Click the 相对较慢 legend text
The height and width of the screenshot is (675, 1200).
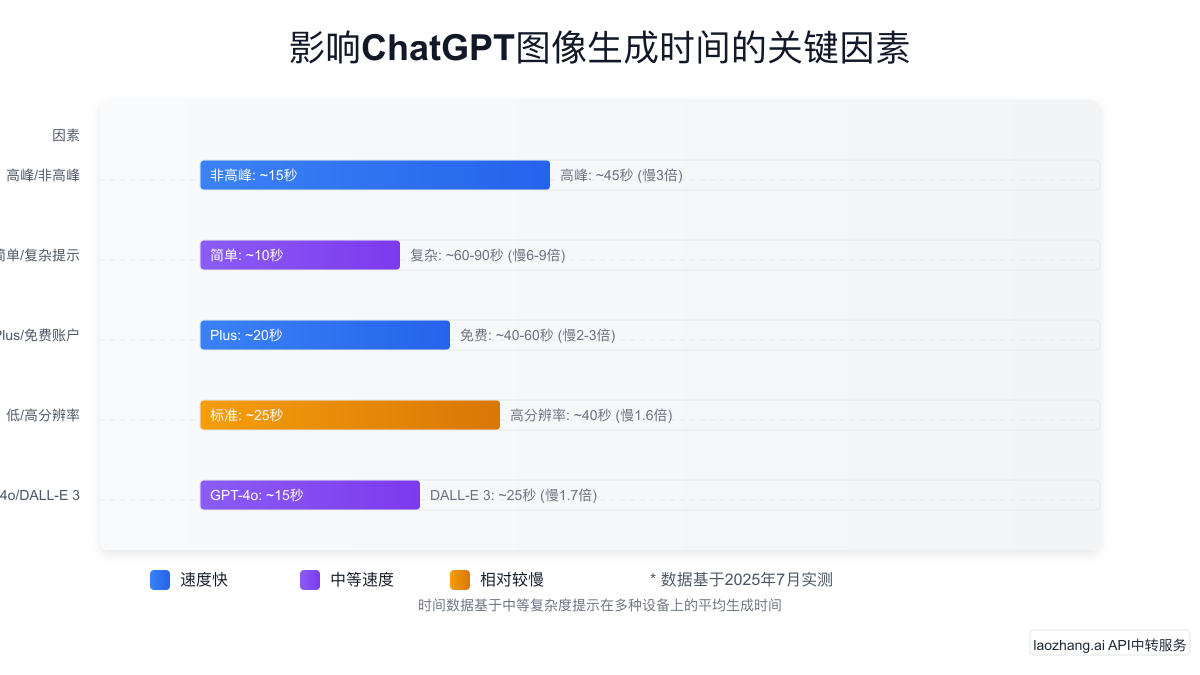pyautogui.click(x=512, y=580)
